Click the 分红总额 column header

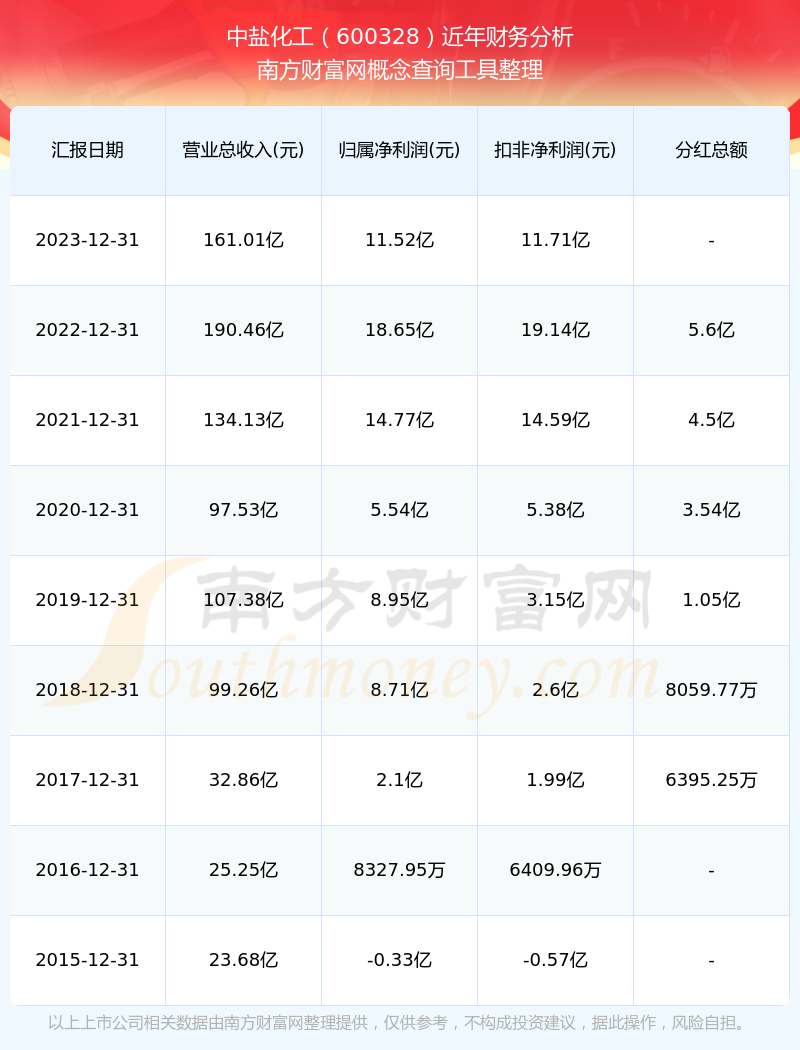(711, 150)
